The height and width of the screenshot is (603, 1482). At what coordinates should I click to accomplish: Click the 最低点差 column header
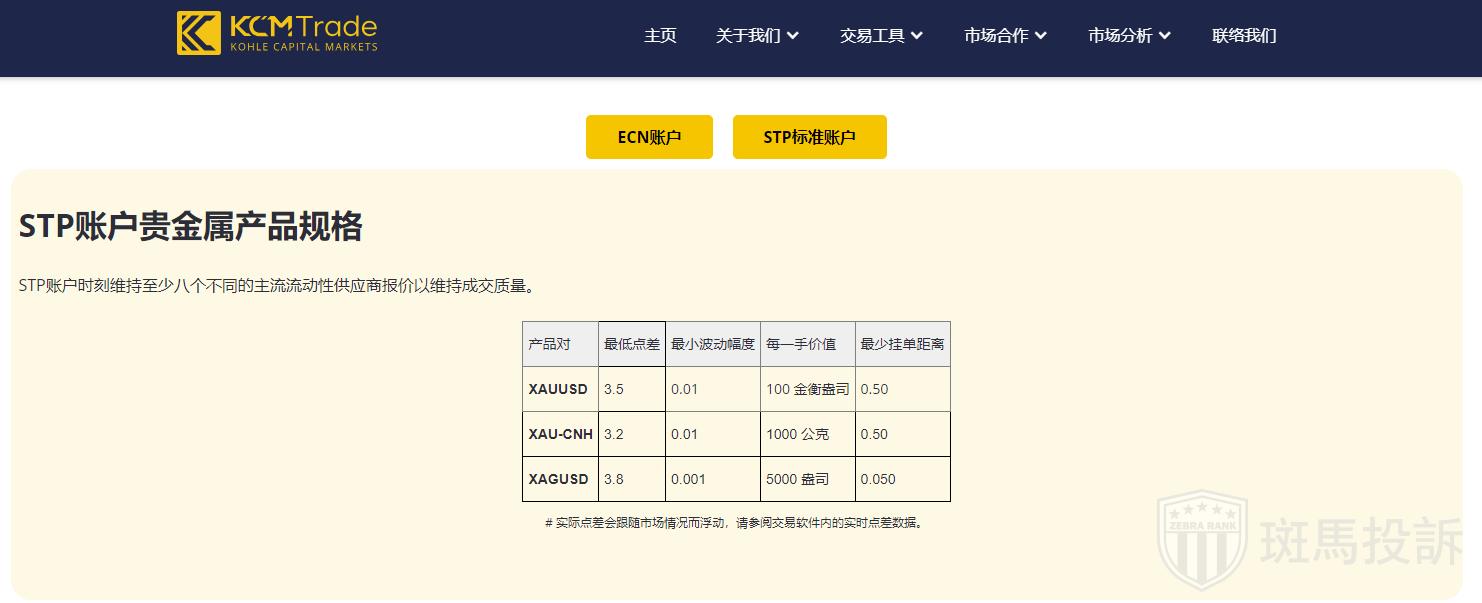[x=631, y=344]
